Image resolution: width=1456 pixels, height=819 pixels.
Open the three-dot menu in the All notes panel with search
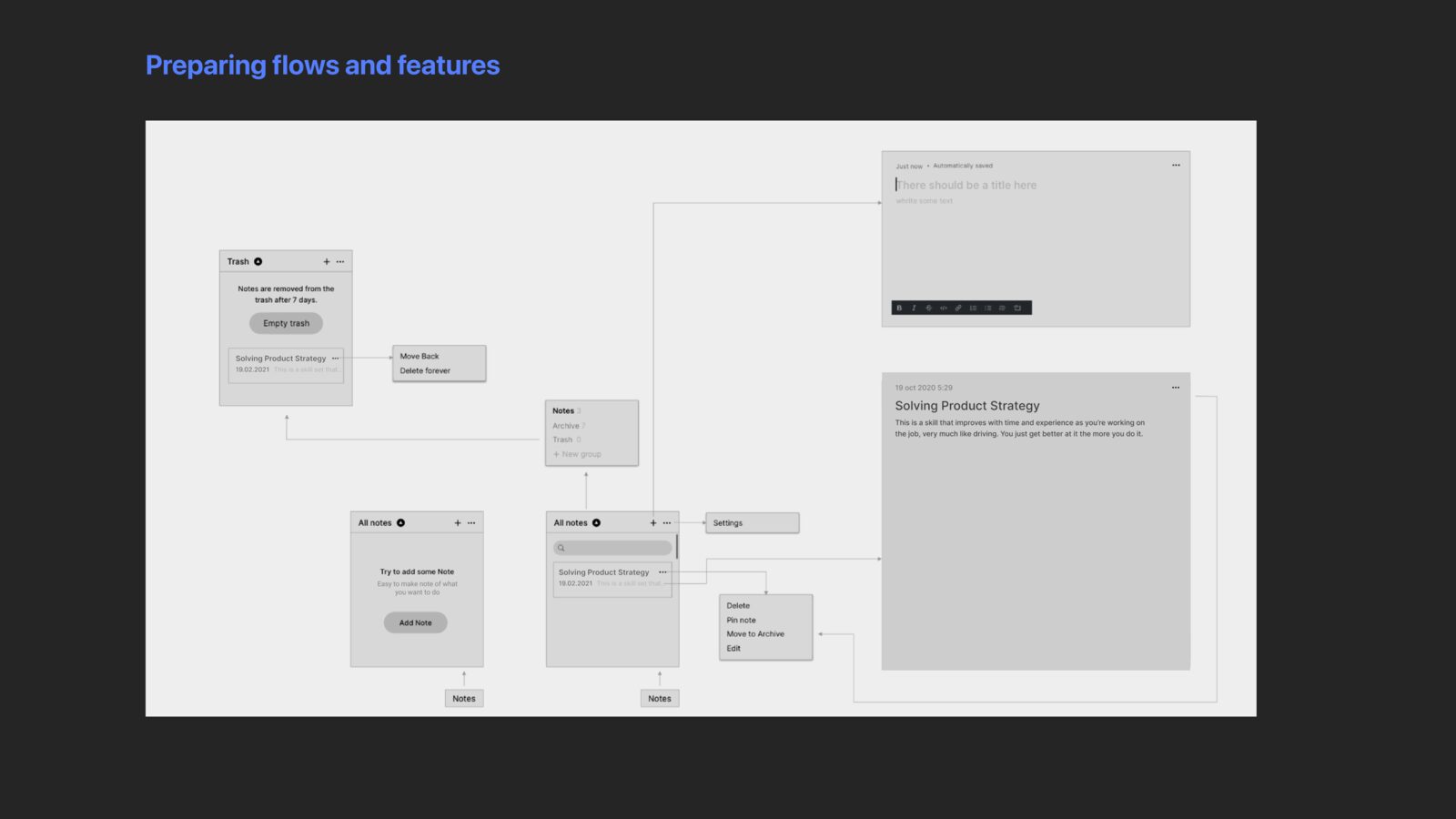click(667, 522)
